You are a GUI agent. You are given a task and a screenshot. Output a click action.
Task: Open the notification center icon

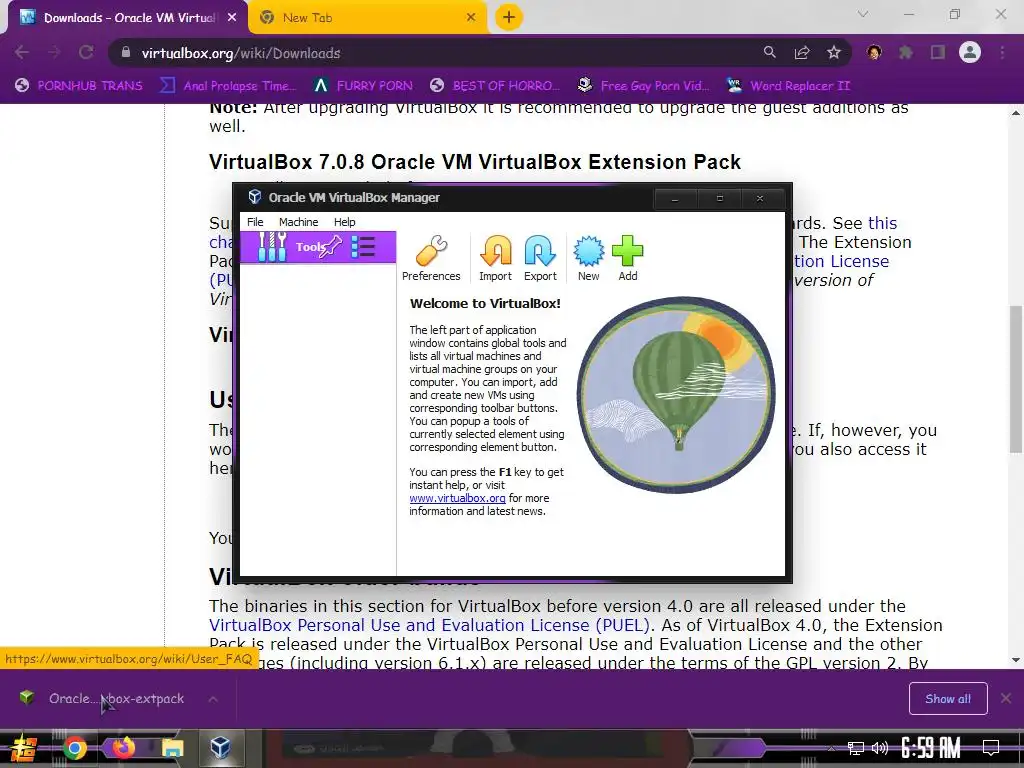click(x=991, y=747)
